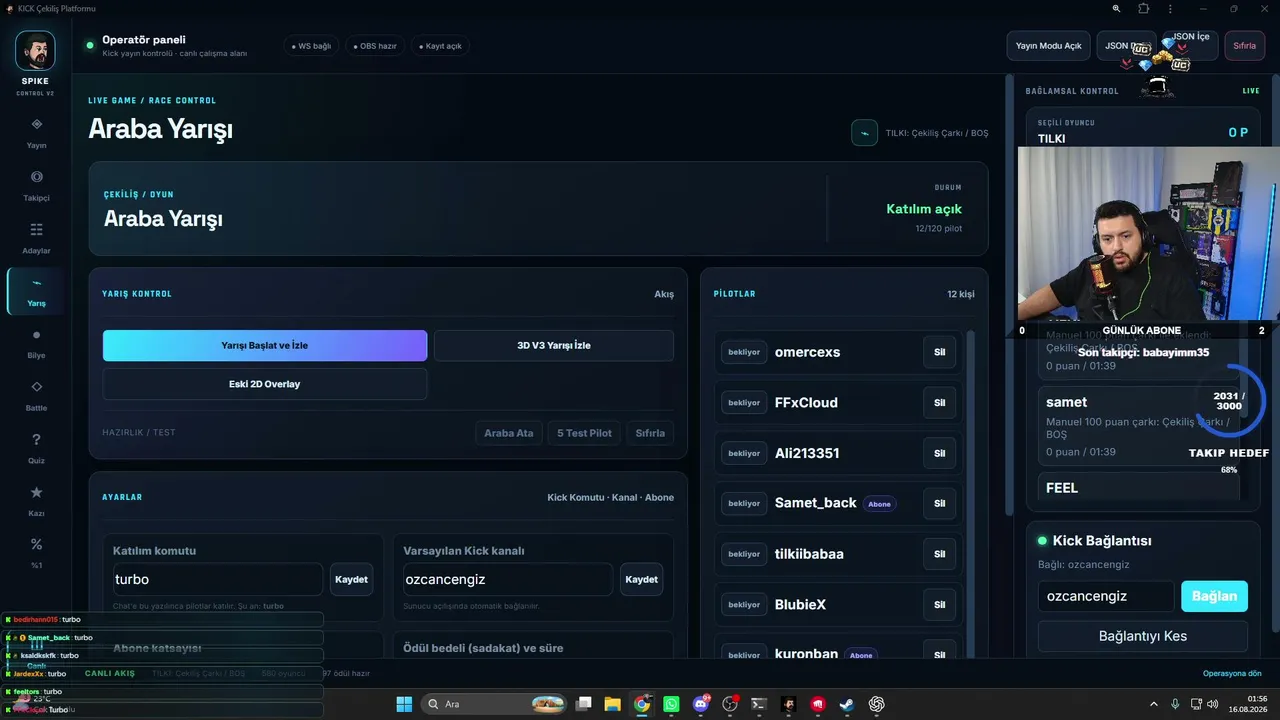Remove pilot tilkiibabaa with Sil
The height and width of the screenshot is (720, 1280).
coord(940,554)
